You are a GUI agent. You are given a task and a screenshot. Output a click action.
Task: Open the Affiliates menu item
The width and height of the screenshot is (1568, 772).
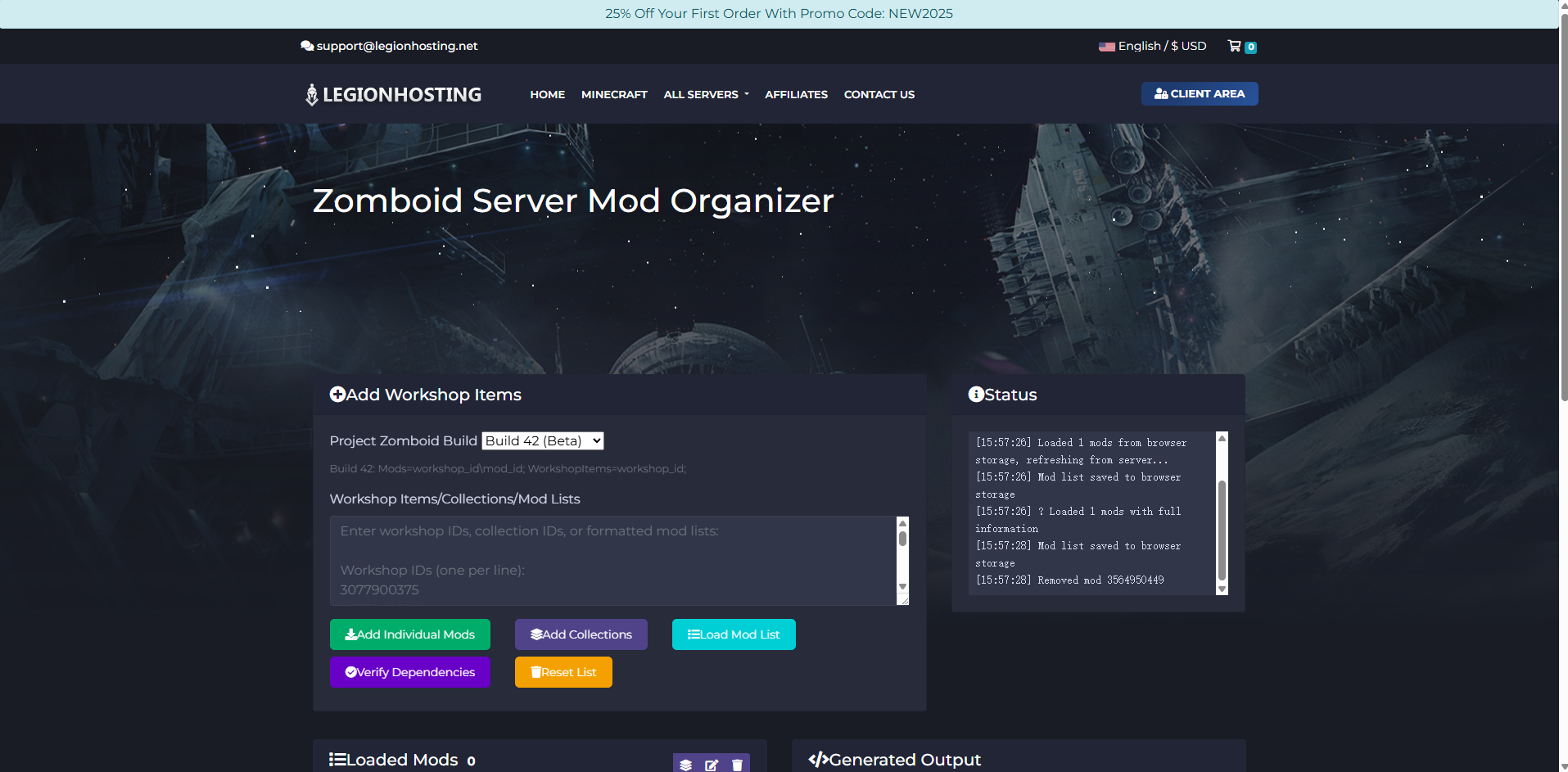[796, 95]
